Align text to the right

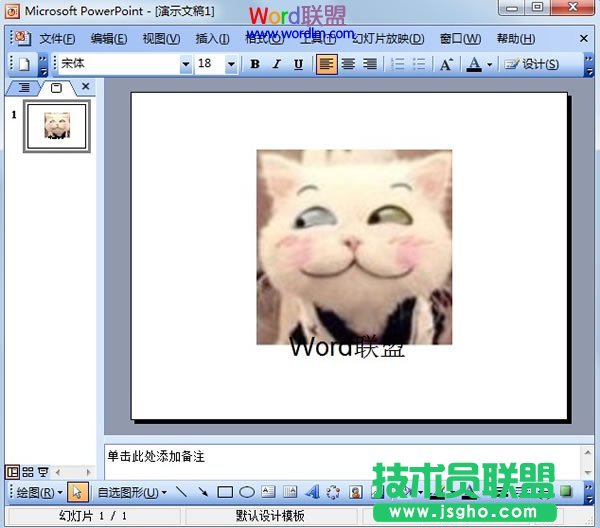[x=370, y=64]
